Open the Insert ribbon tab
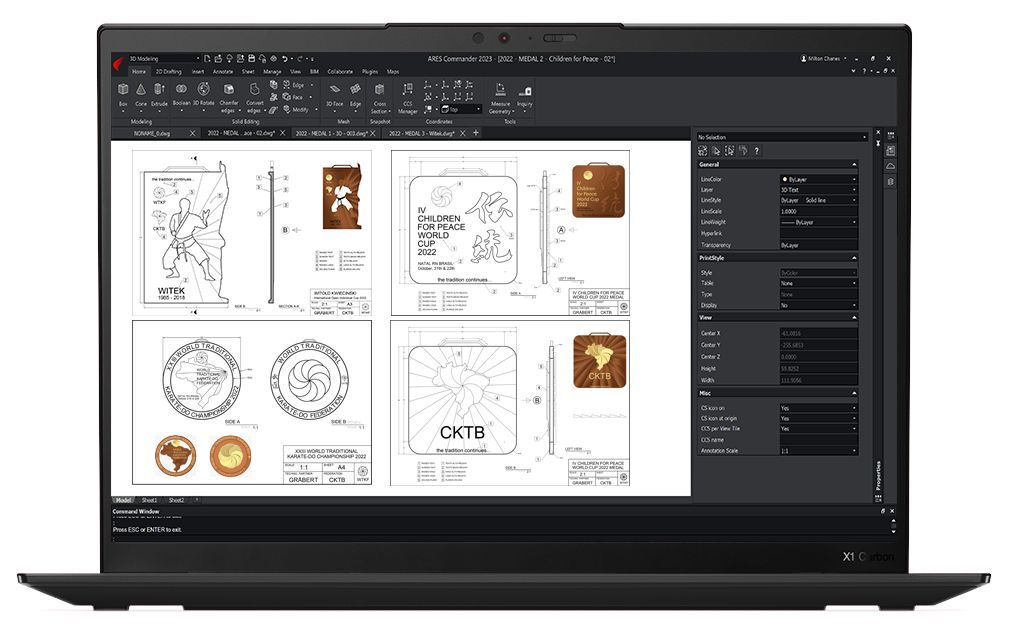The image size is (1012, 636). (x=197, y=72)
